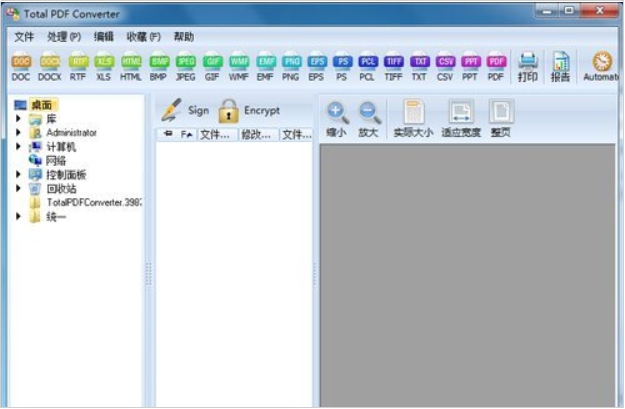This screenshot has width=625, height=409.
Task: Expand the Administrator tree node
Action: click(x=18, y=132)
